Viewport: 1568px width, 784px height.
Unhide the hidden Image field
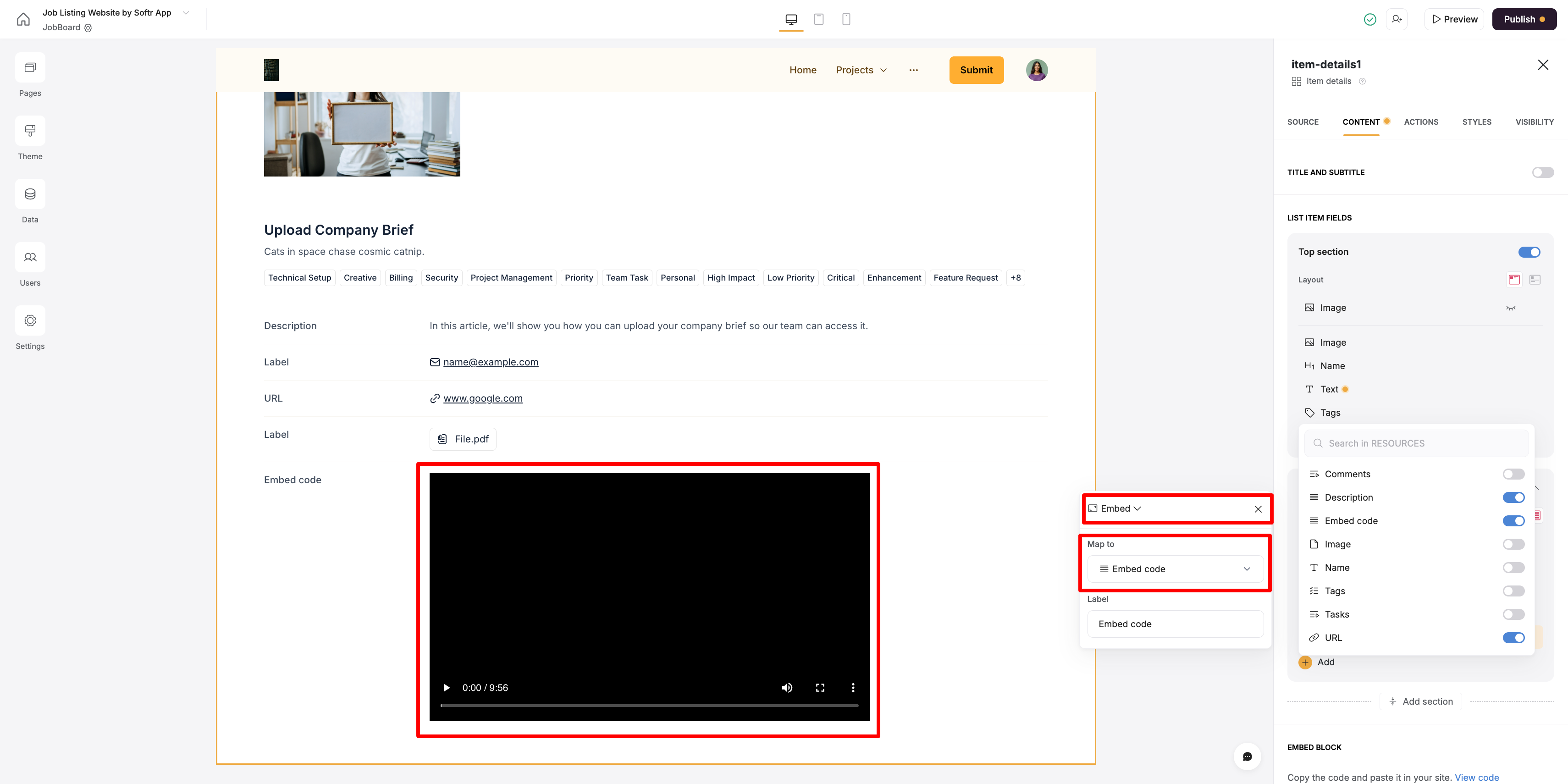(x=1510, y=308)
